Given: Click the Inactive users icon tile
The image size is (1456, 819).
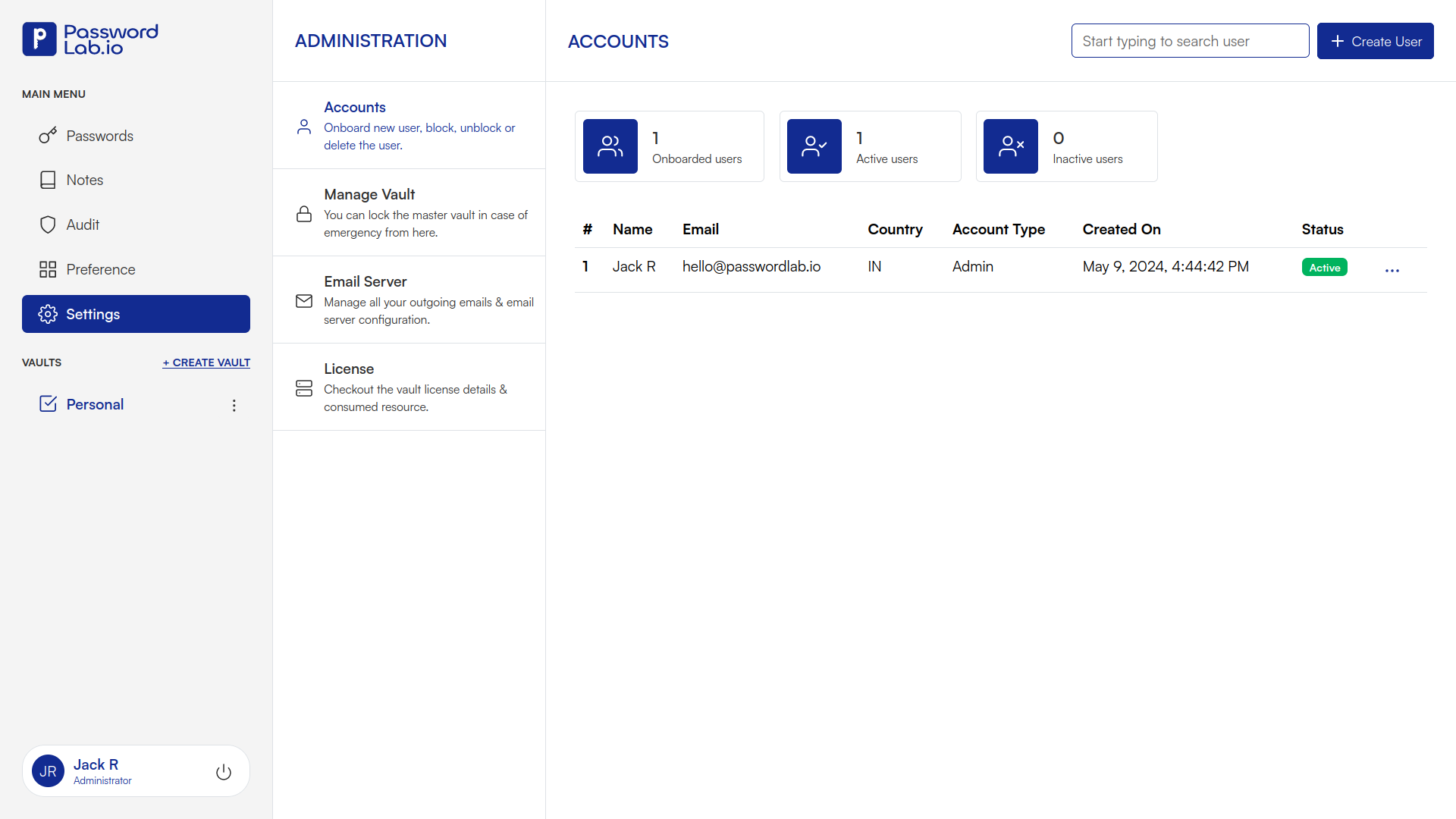Looking at the screenshot, I should click(1011, 146).
